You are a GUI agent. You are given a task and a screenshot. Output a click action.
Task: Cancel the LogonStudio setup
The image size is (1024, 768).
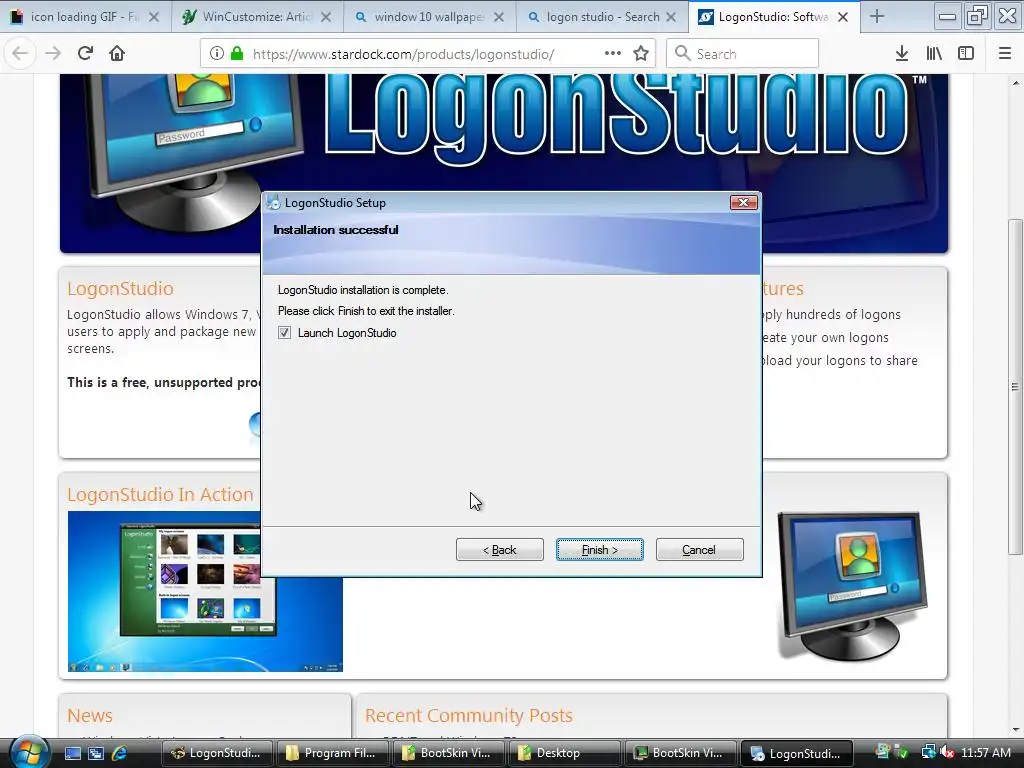click(x=699, y=550)
